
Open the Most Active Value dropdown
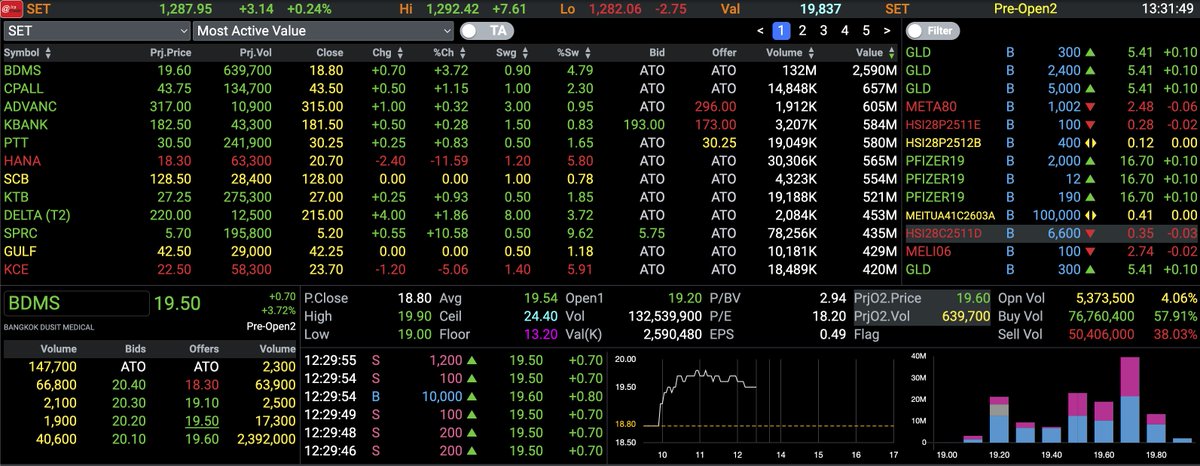click(324, 31)
